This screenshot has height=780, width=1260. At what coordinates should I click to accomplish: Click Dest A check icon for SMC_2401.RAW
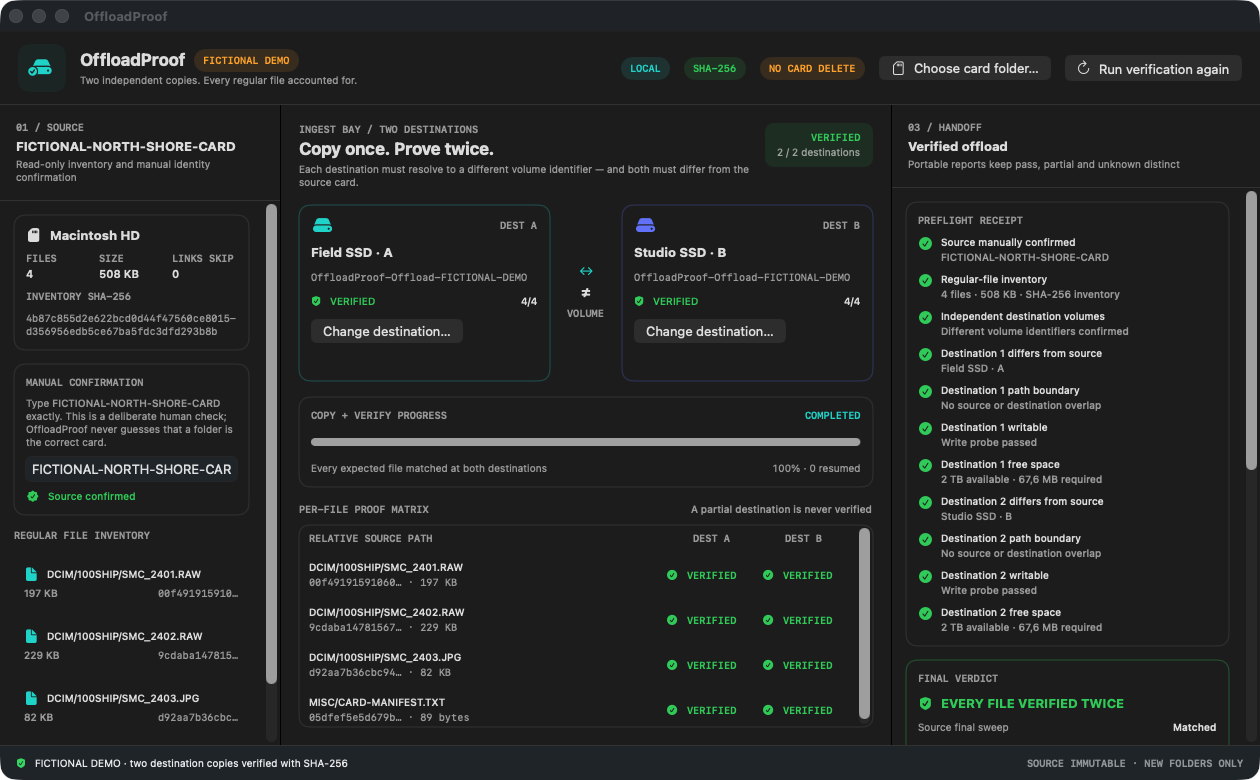pyautogui.click(x=672, y=575)
